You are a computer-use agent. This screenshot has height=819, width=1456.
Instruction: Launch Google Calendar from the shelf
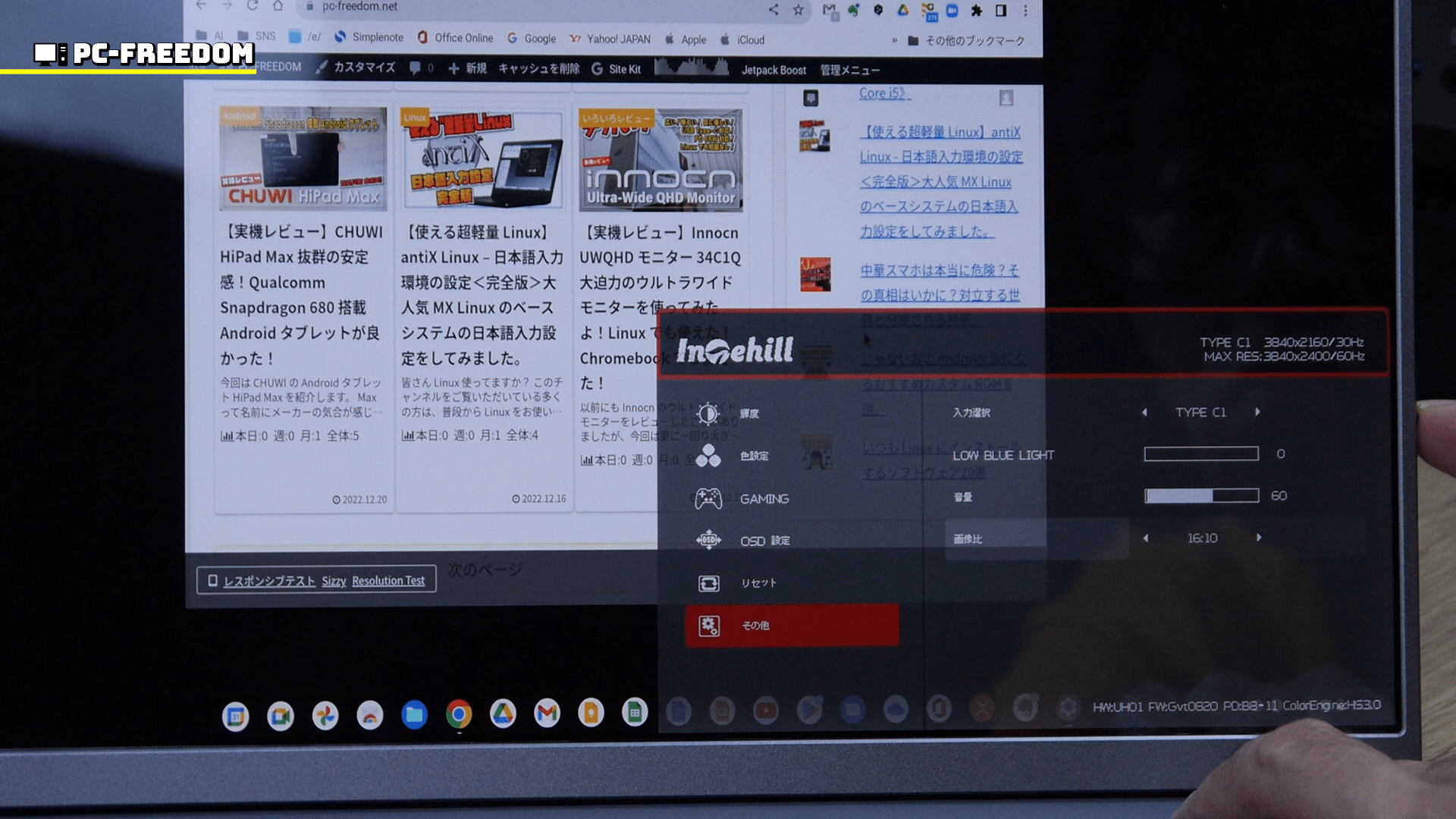point(236,715)
